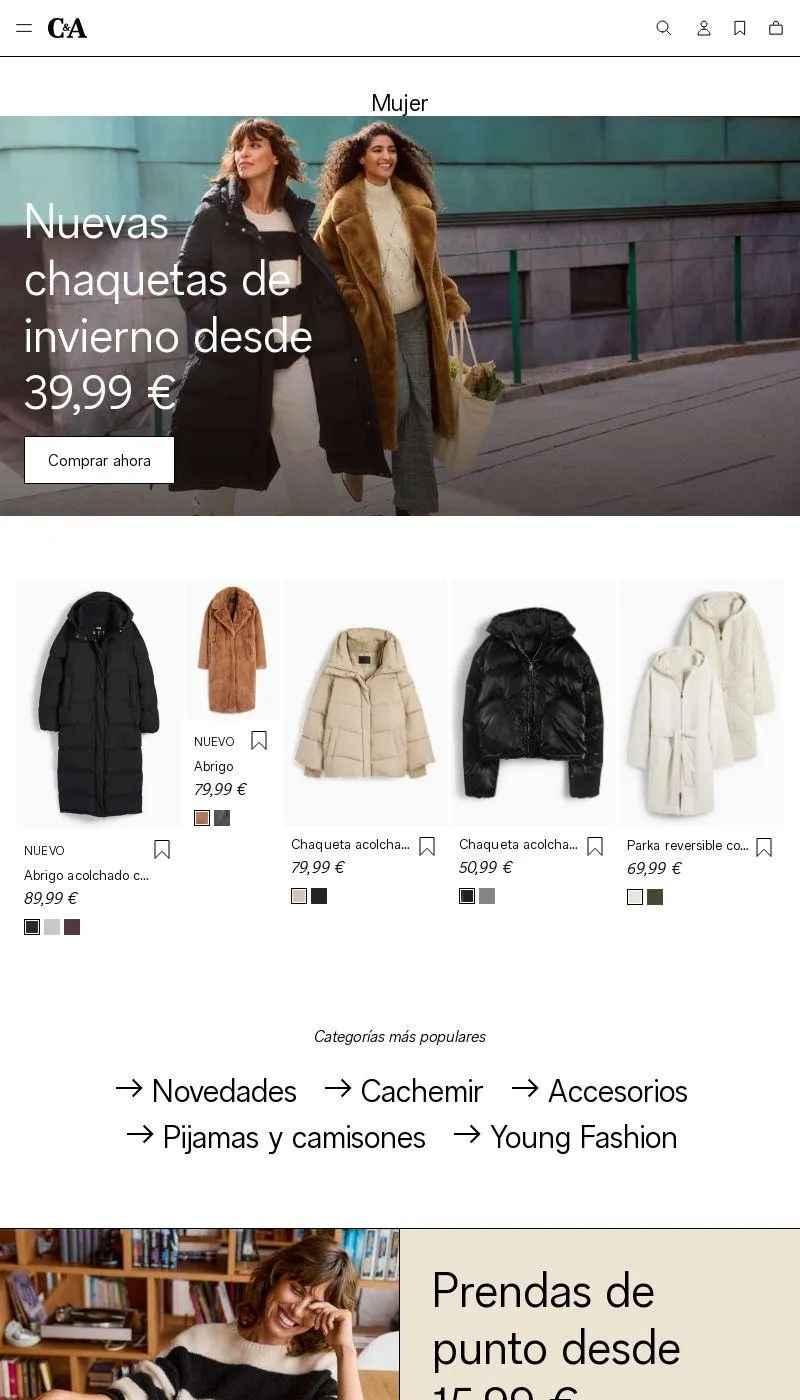Screen dimensions: 800x1400
Task: Open the user account icon
Action: coord(704,28)
